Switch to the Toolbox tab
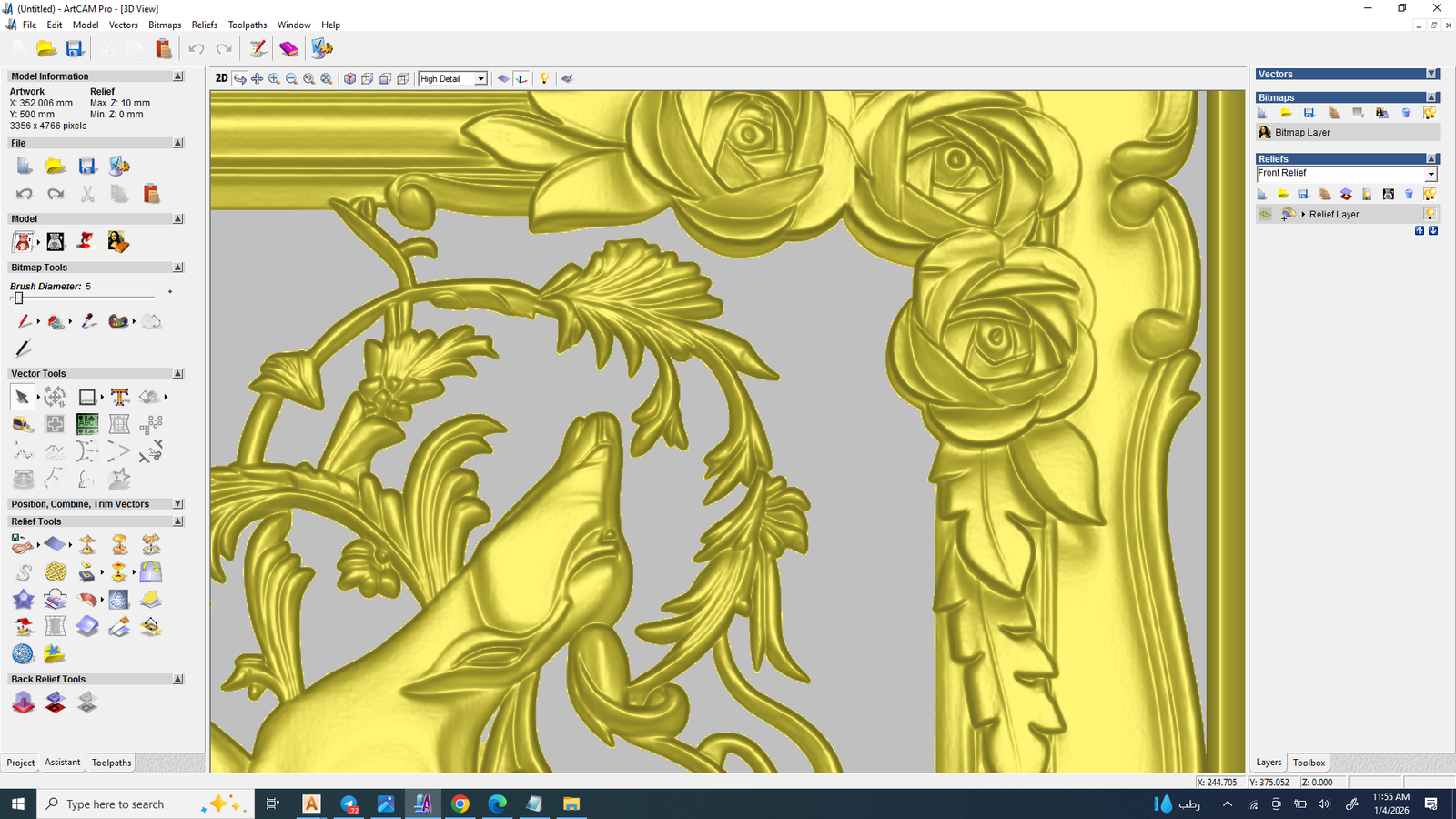The height and width of the screenshot is (819, 1456). click(1309, 763)
